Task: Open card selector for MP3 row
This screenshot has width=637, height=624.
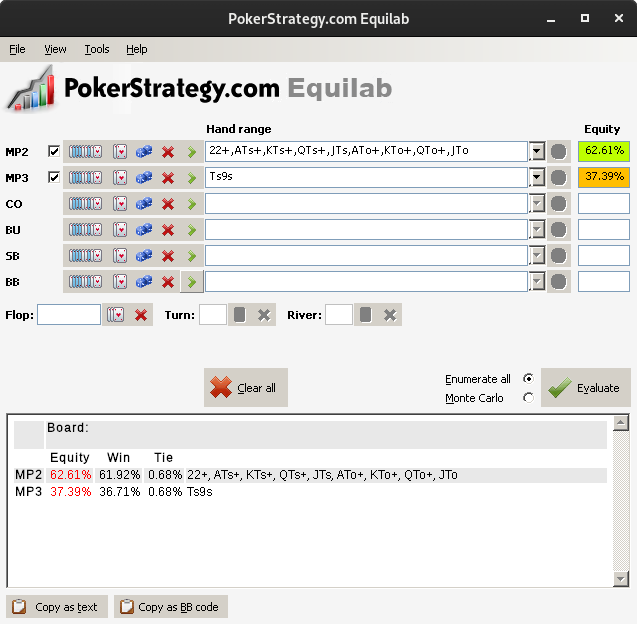Action: point(120,178)
